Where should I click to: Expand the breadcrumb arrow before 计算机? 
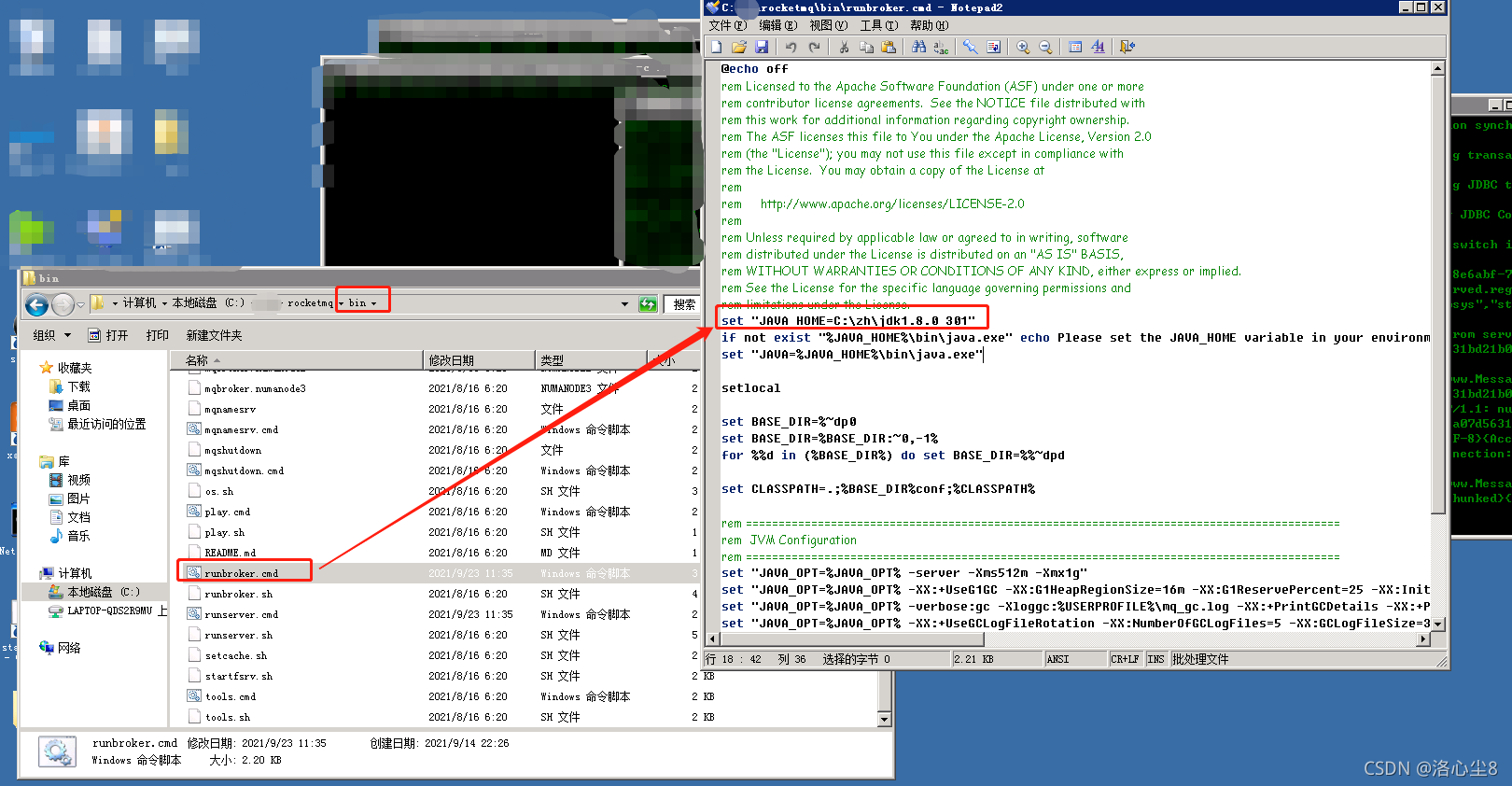(115, 303)
